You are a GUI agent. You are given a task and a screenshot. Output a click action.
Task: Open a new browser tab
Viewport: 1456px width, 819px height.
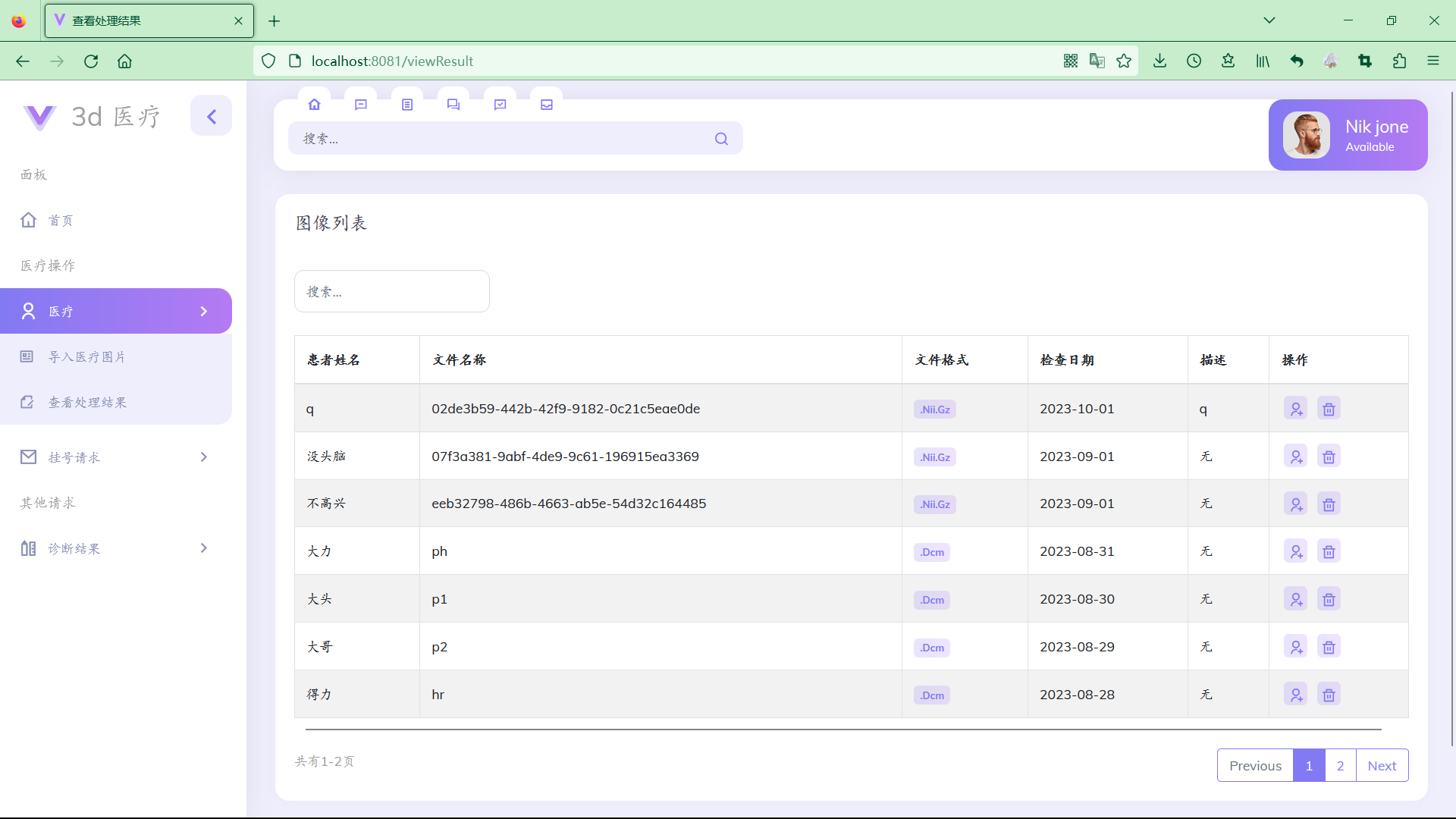point(275,20)
